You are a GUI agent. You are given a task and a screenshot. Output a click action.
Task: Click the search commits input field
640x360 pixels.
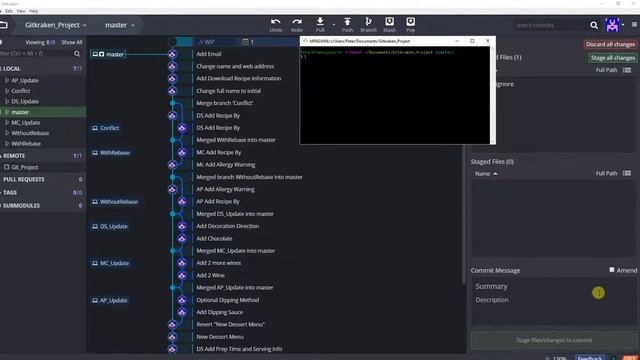tap(549, 25)
